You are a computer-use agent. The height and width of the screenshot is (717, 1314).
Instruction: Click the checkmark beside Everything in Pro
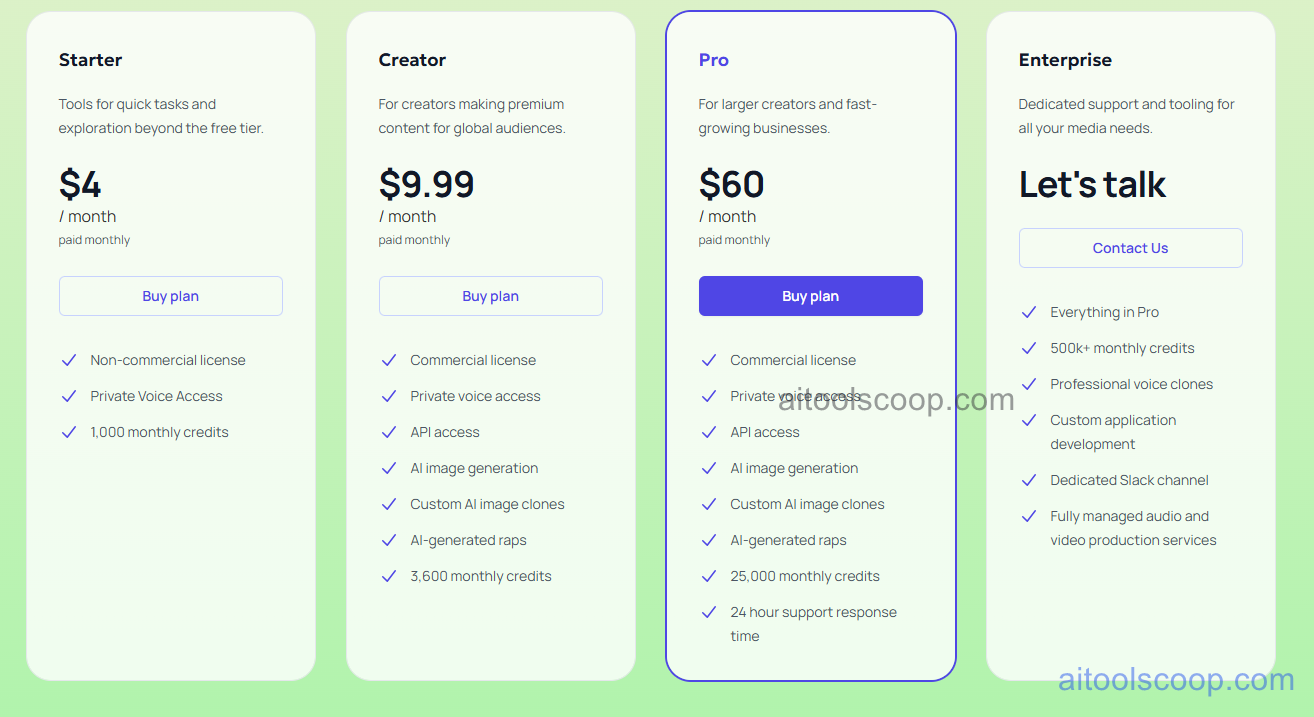coord(1029,312)
